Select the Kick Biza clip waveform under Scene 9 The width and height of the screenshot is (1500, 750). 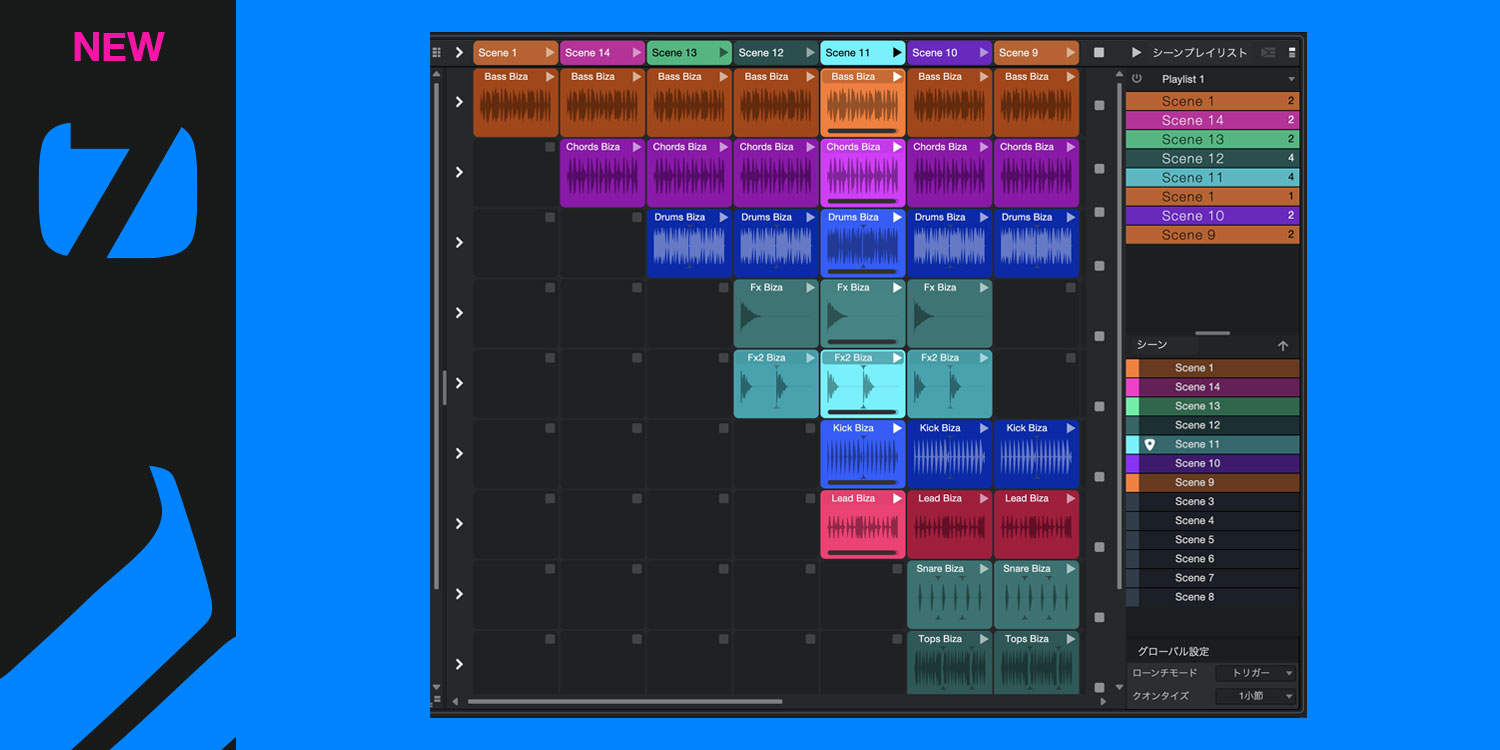click(1036, 459)
